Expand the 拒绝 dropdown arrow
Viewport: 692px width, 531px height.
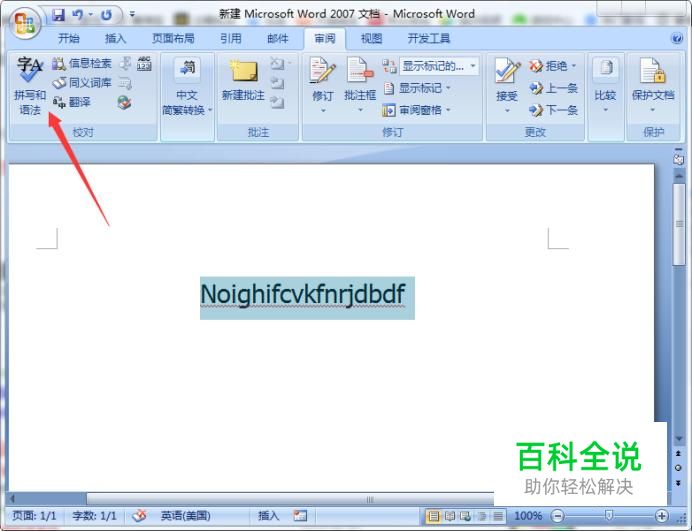pos(574,66)
